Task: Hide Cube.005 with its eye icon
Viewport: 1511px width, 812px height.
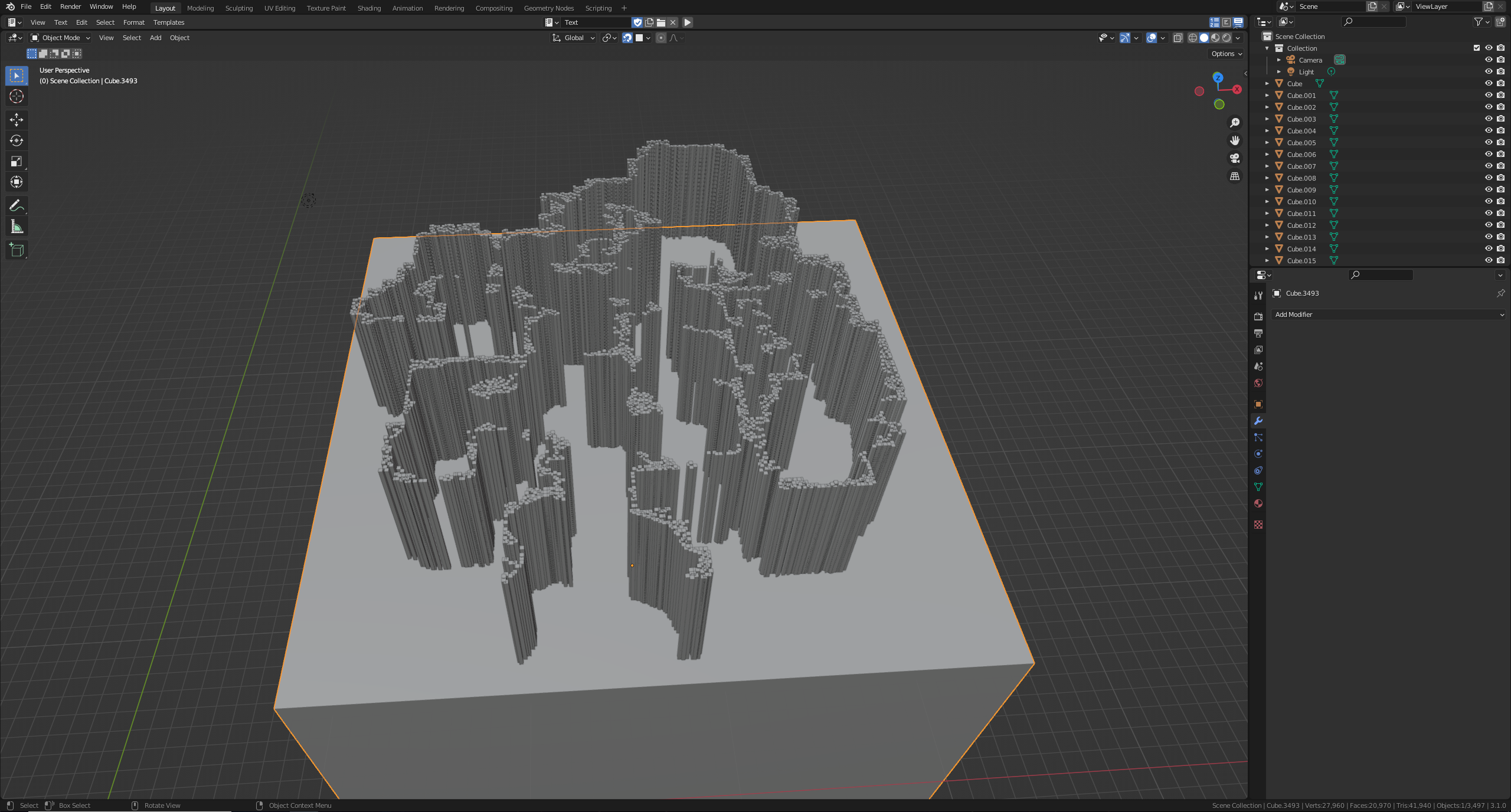Action: click(x=1489, y=142)
